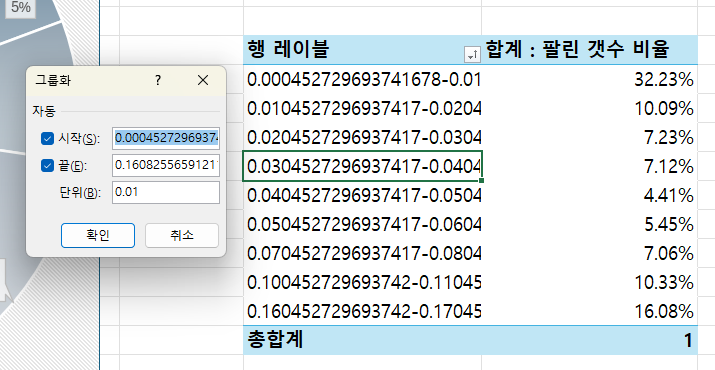The width and height of the screenshot is (715, 370).
Task: Select row label 0.0104527296937417-0.0204
Action: tap(363, 109)
